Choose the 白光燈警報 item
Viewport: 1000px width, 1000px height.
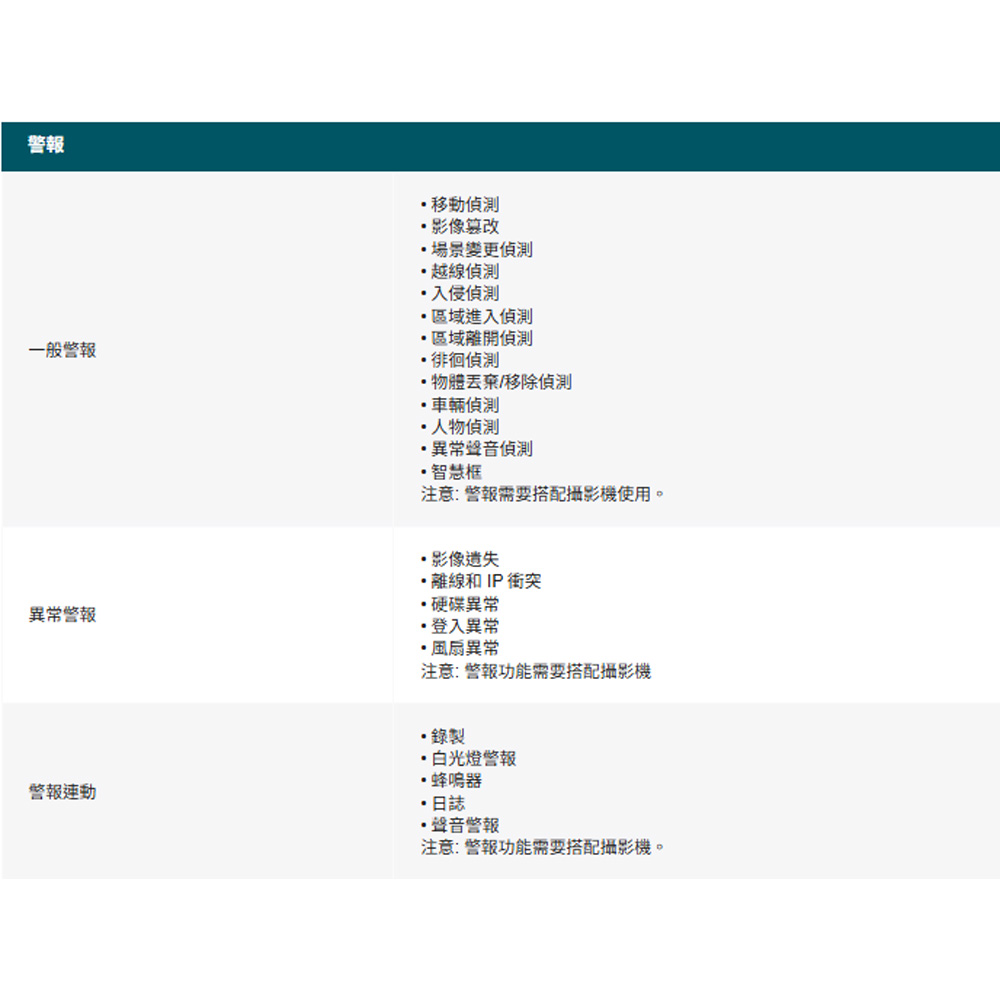pos(473,759)
